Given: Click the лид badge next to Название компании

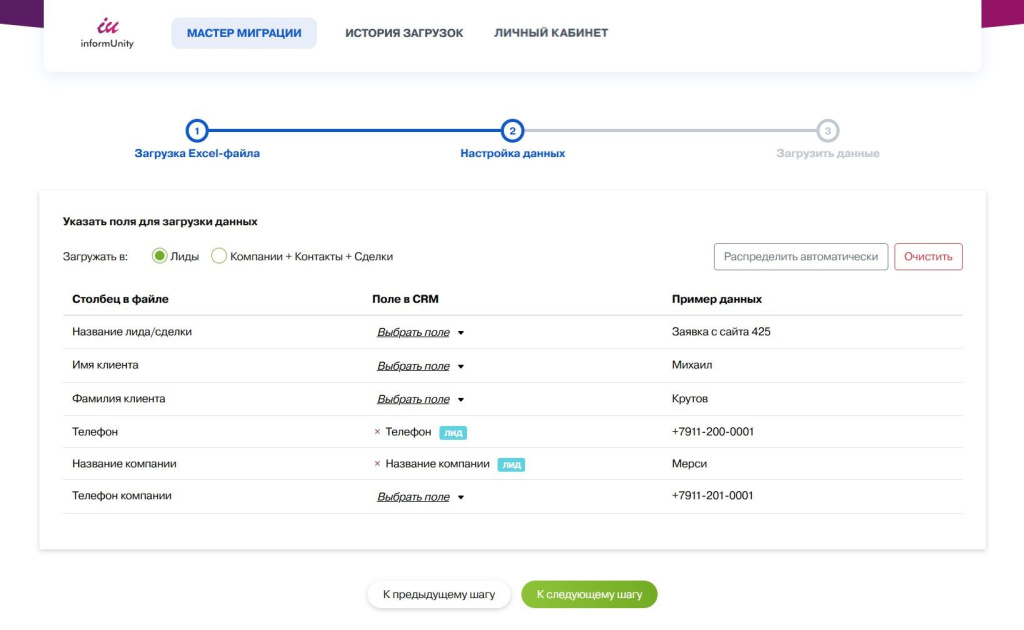Looking at the screenshot, I should coord(511,465).
